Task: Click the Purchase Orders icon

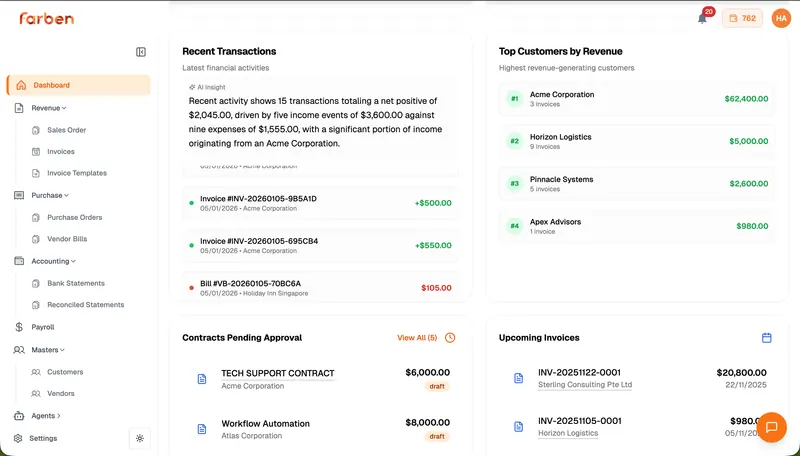Action: (x=36, y=217)
